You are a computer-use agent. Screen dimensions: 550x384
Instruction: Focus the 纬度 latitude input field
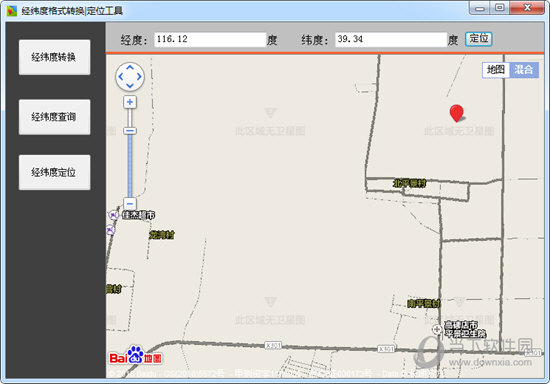pos(391,39)
